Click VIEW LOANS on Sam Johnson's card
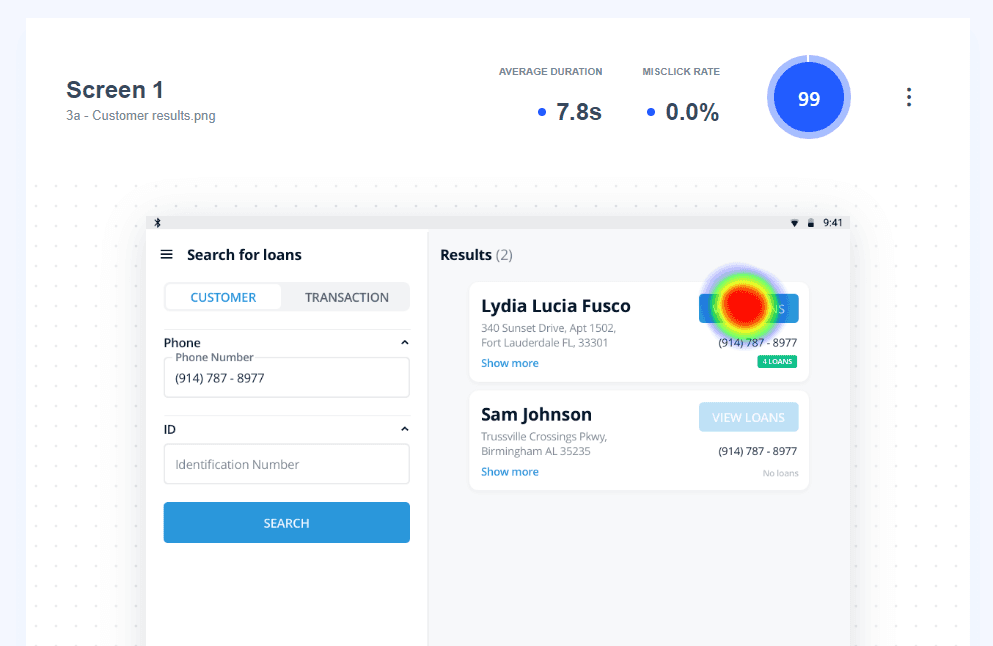 749,417
